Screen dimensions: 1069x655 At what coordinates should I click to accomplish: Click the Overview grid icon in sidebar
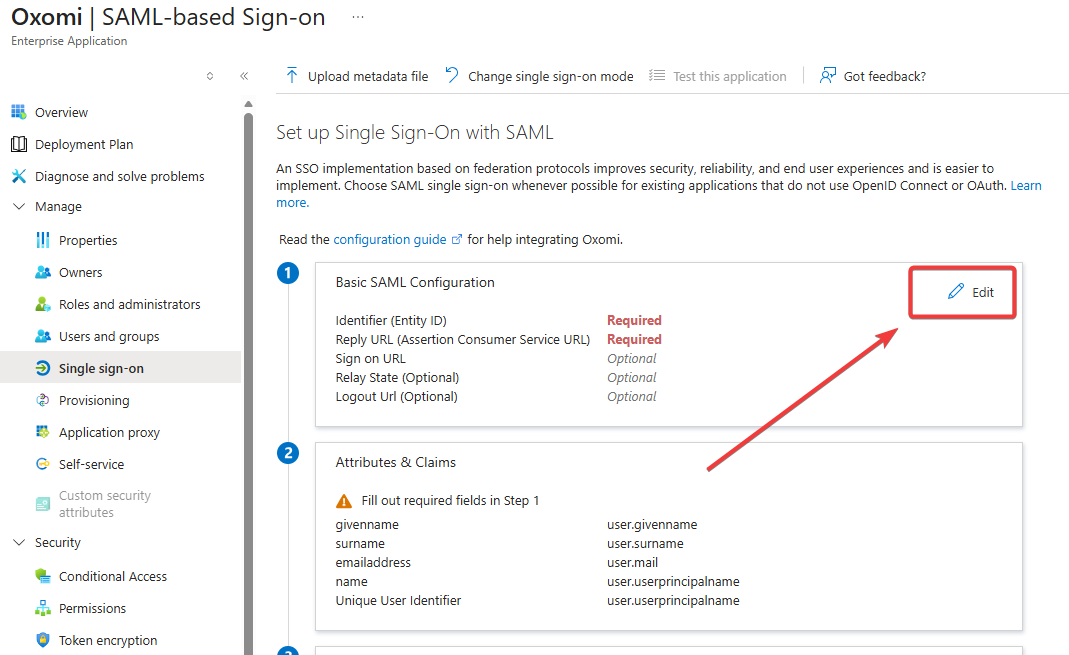pyautogui.click(x=18, y=112)
